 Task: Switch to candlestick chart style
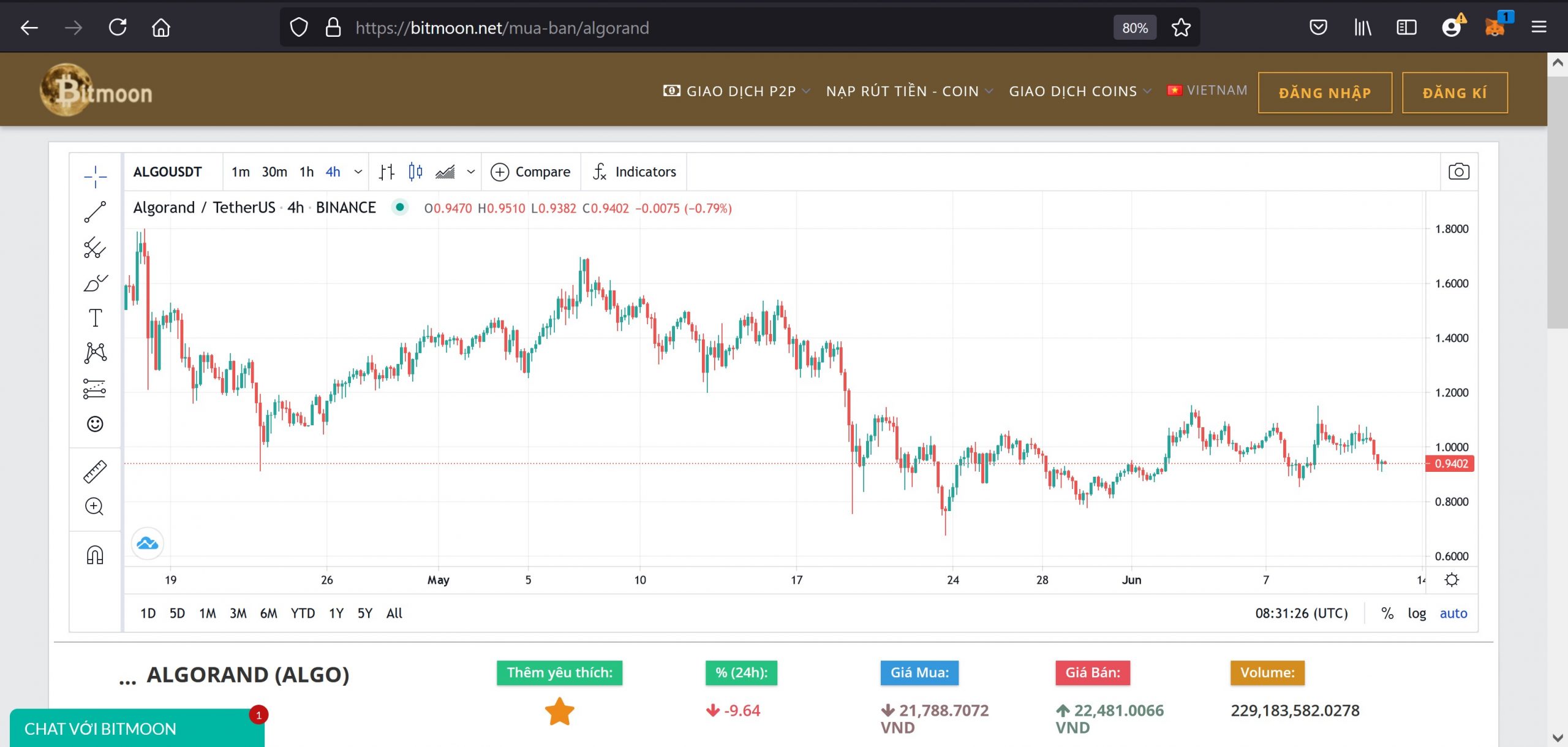coord(415,172)
